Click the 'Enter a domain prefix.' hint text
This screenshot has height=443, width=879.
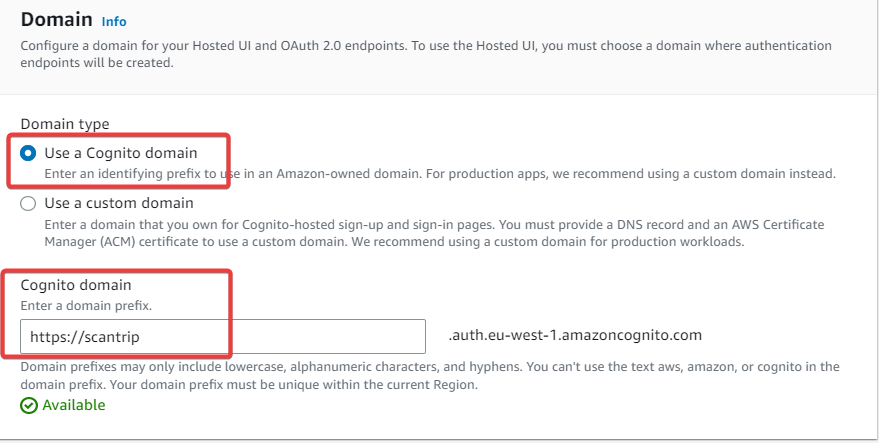click(x=86, y=304)
